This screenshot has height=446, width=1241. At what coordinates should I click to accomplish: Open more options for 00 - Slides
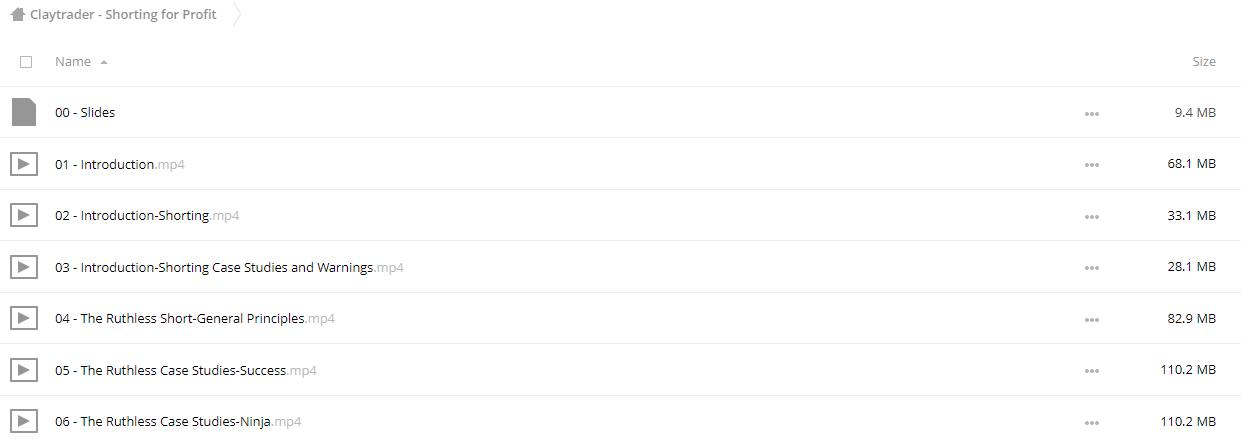click(1091, 114)
